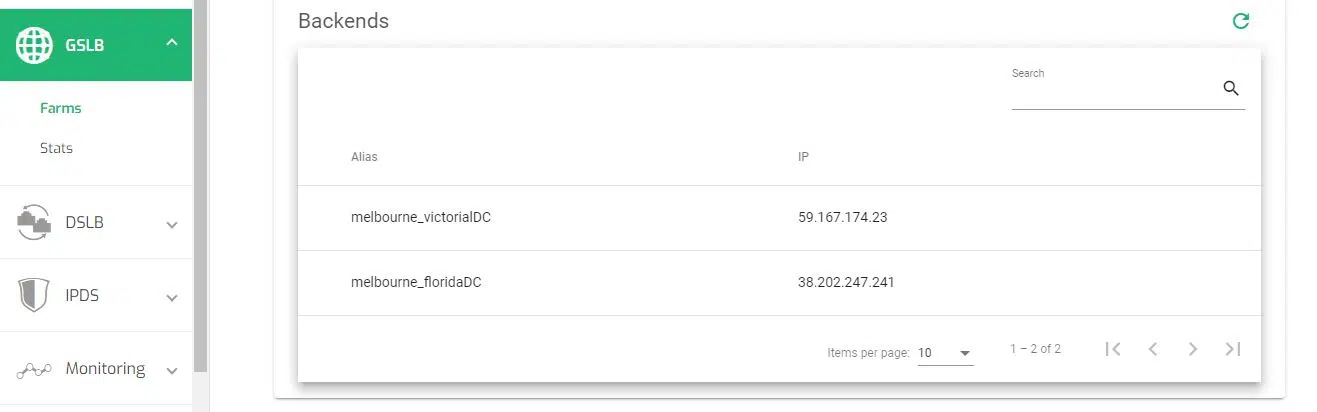Screen dimensions: 1317x412
Task: Expand the Monitoring menu section
Action: click(172, 371)
